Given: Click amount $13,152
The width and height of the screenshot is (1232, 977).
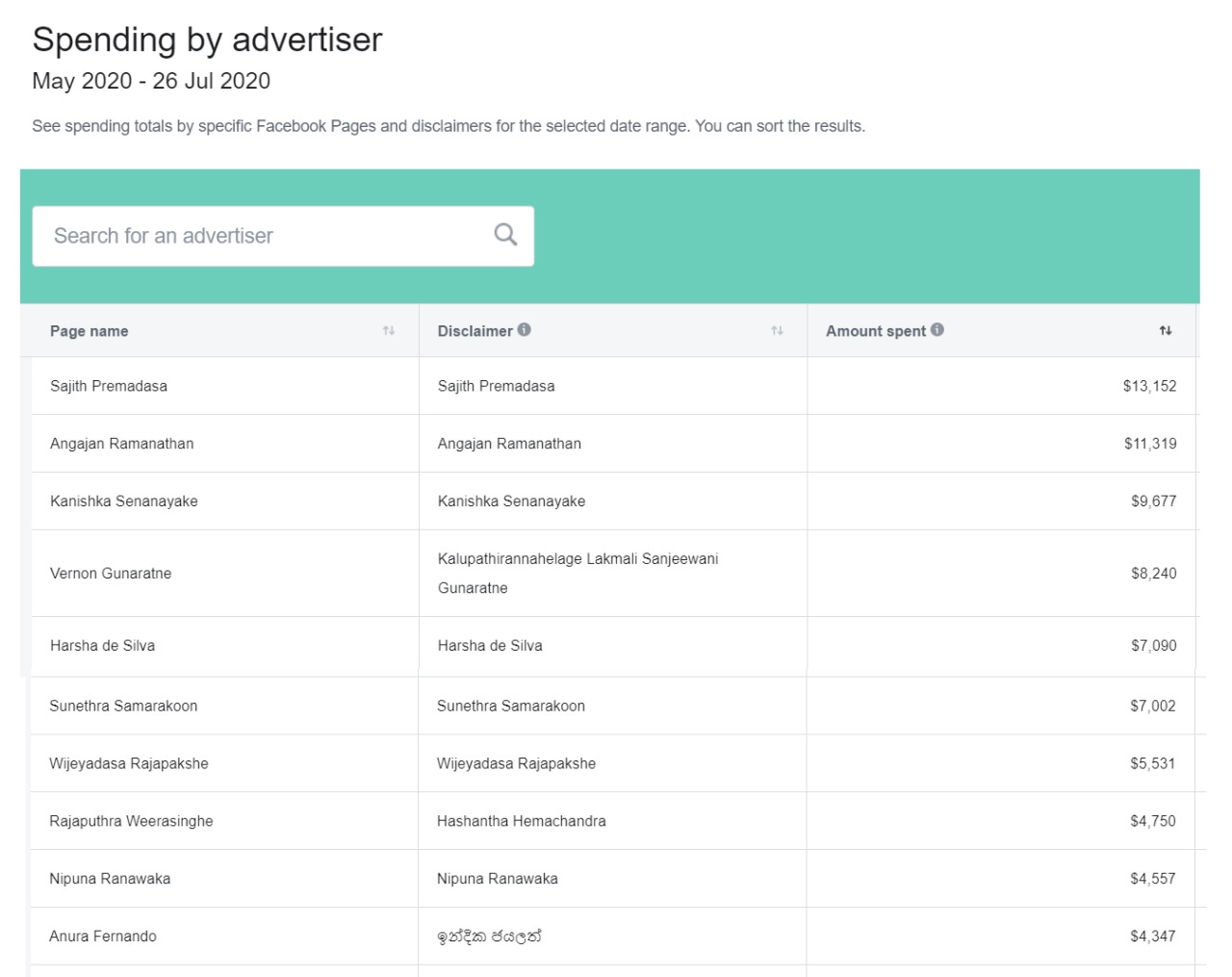Looking at the screenshot, I should pyautogui.click(x=1149, y=386).
